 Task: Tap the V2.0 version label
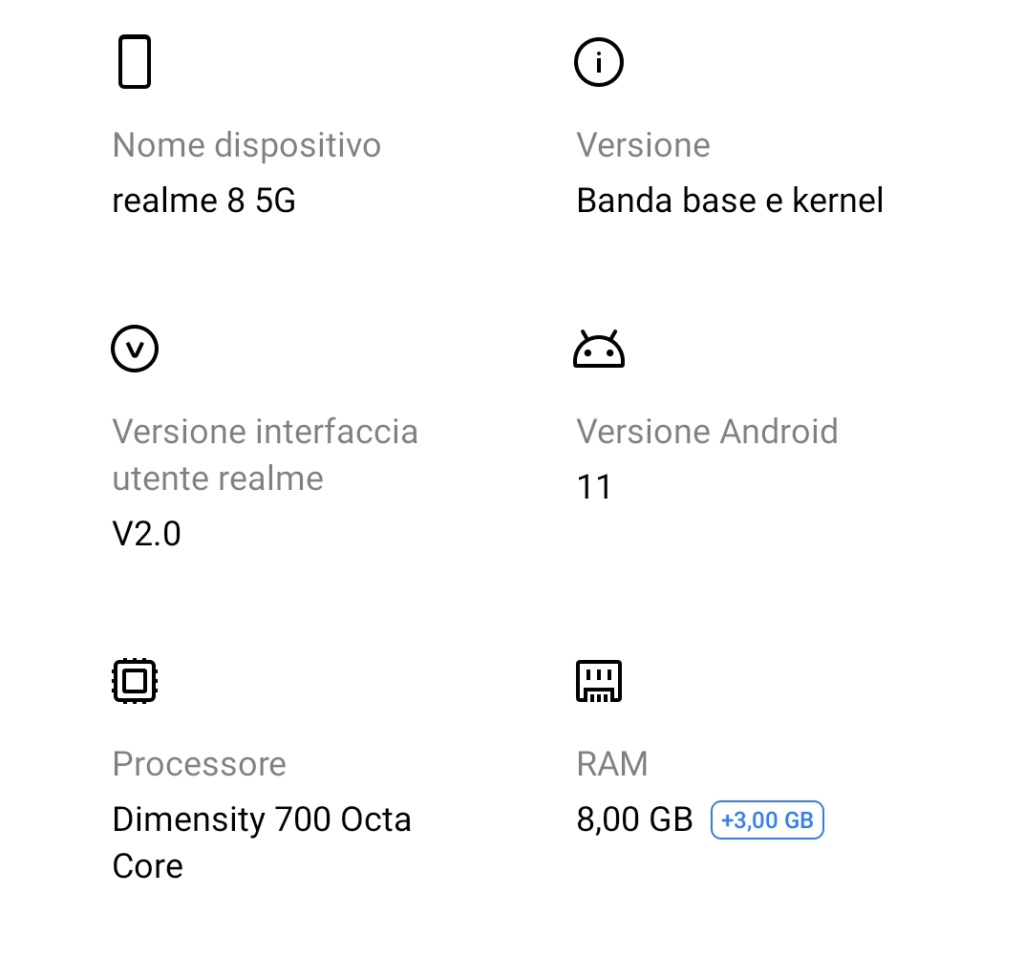[146, 533]
